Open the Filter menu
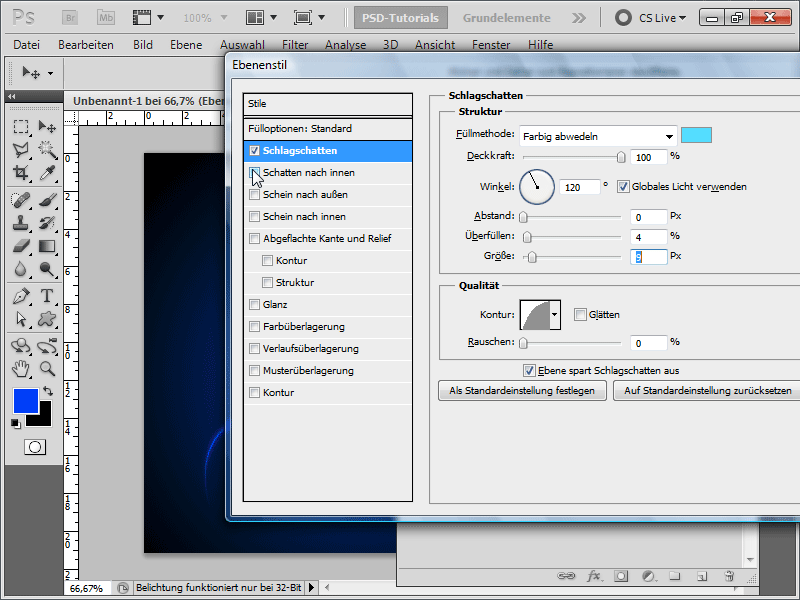Image resolution: width=800 pixels, height=600 pixels. click(295, 45)
